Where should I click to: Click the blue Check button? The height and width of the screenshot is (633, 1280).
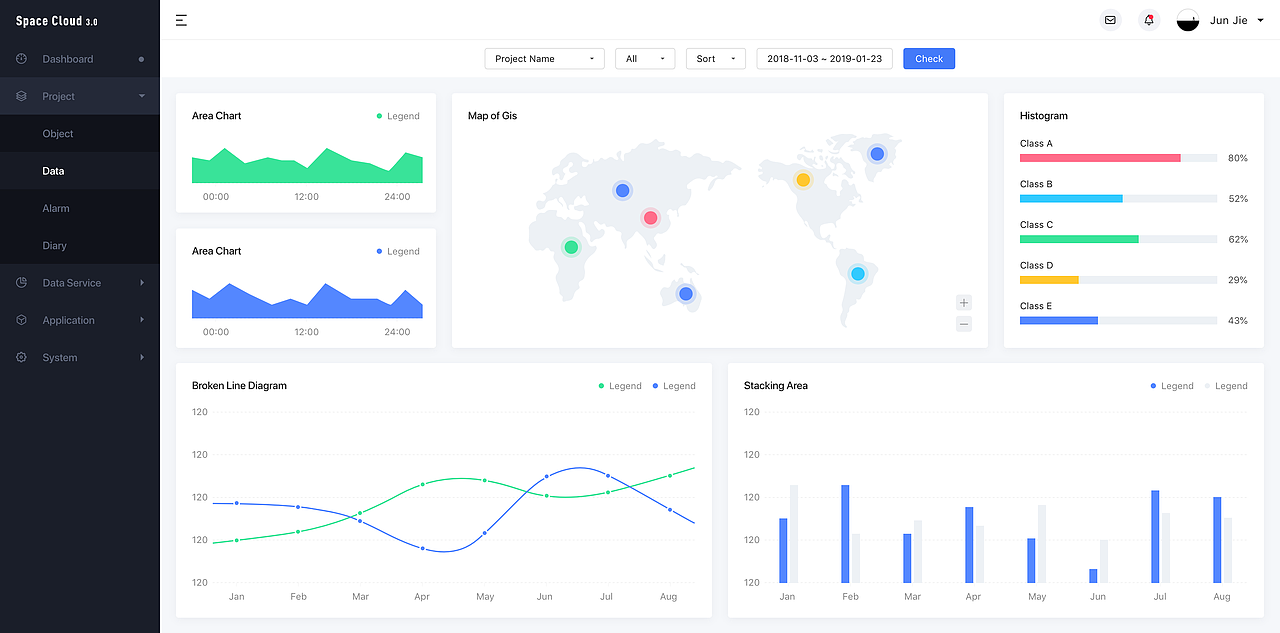pos(929,59)
